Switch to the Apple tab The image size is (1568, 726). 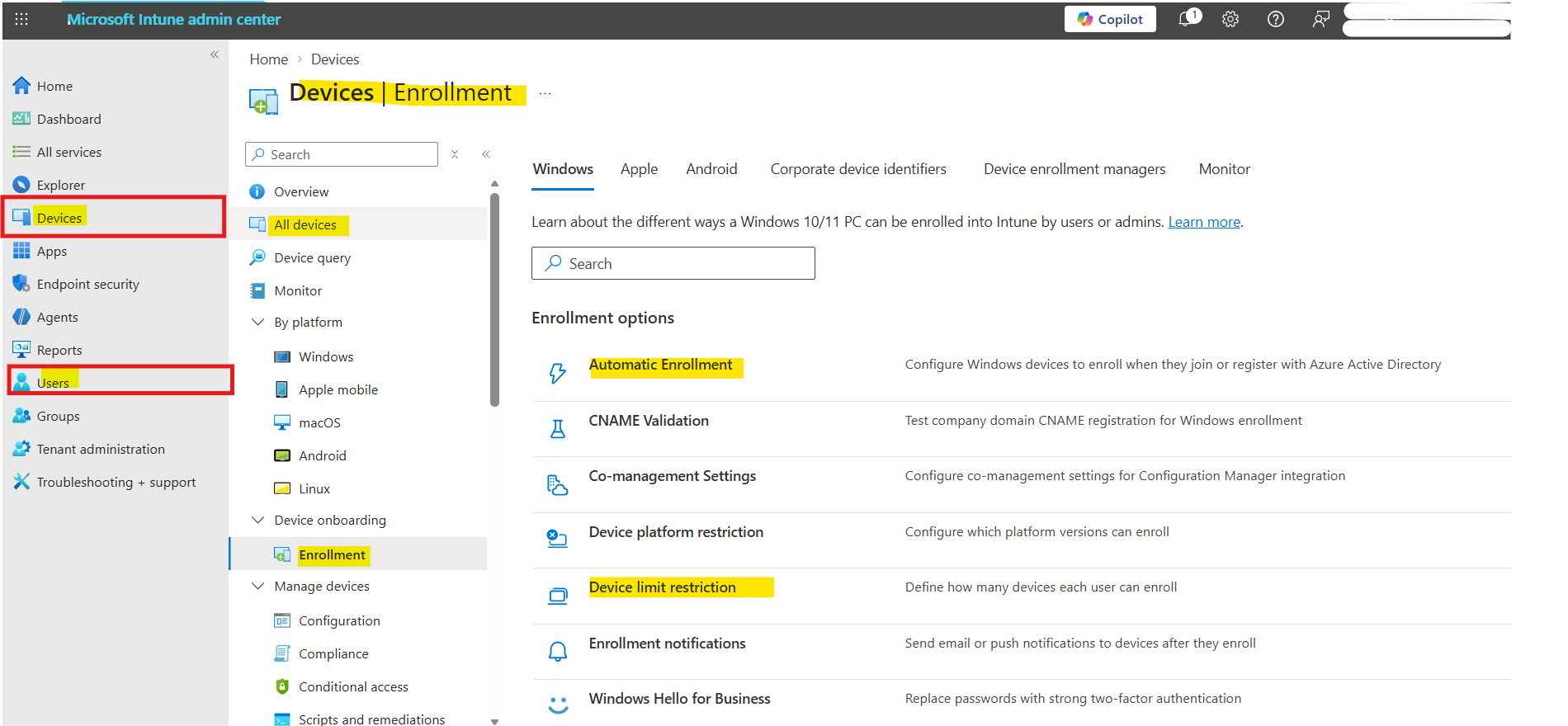coord(640,169)
